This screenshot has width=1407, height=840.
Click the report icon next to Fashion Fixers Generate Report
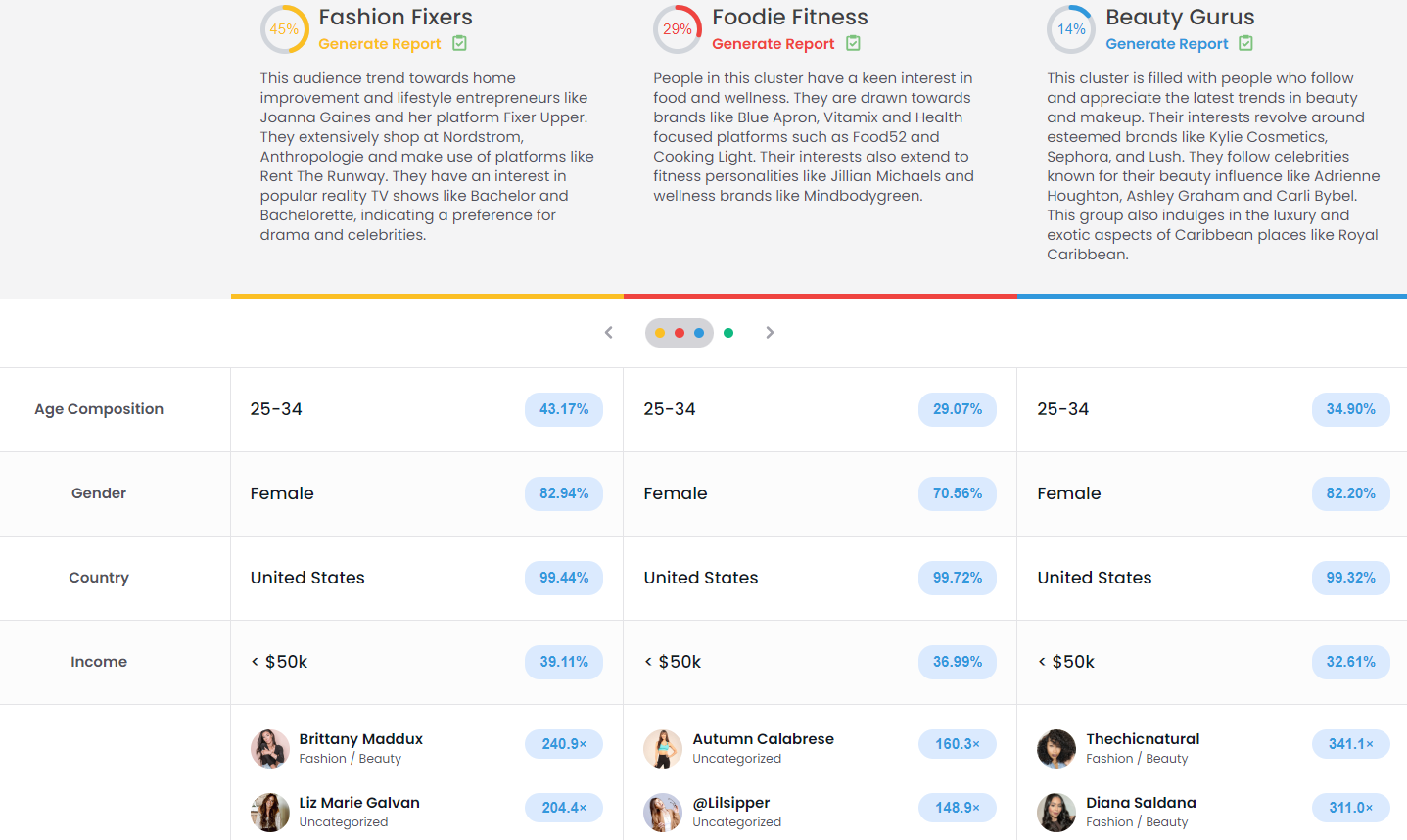click(x=459, y=43)
